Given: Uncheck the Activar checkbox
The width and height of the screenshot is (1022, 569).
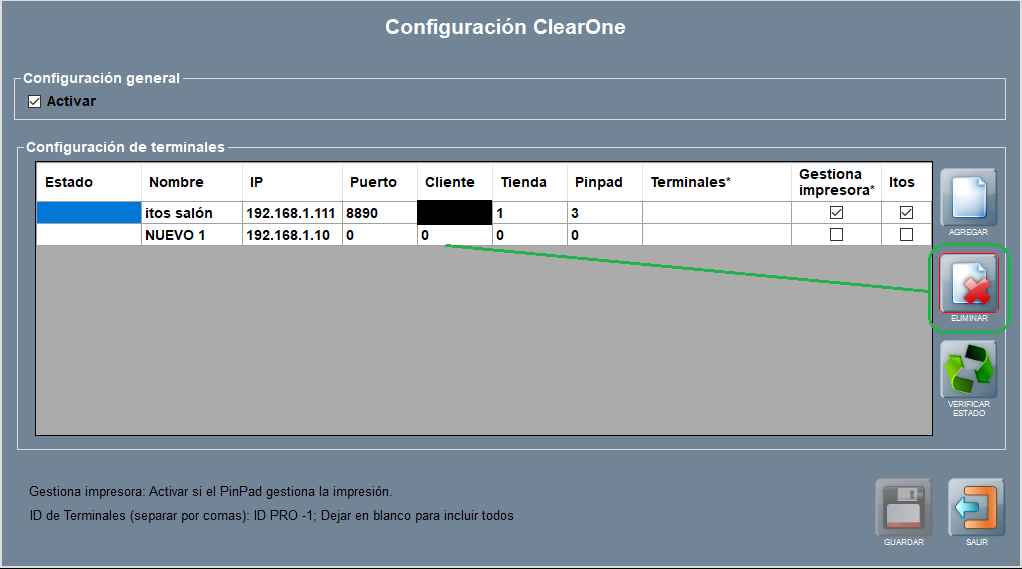Looking at the screenshot, I should click(35, 101).
